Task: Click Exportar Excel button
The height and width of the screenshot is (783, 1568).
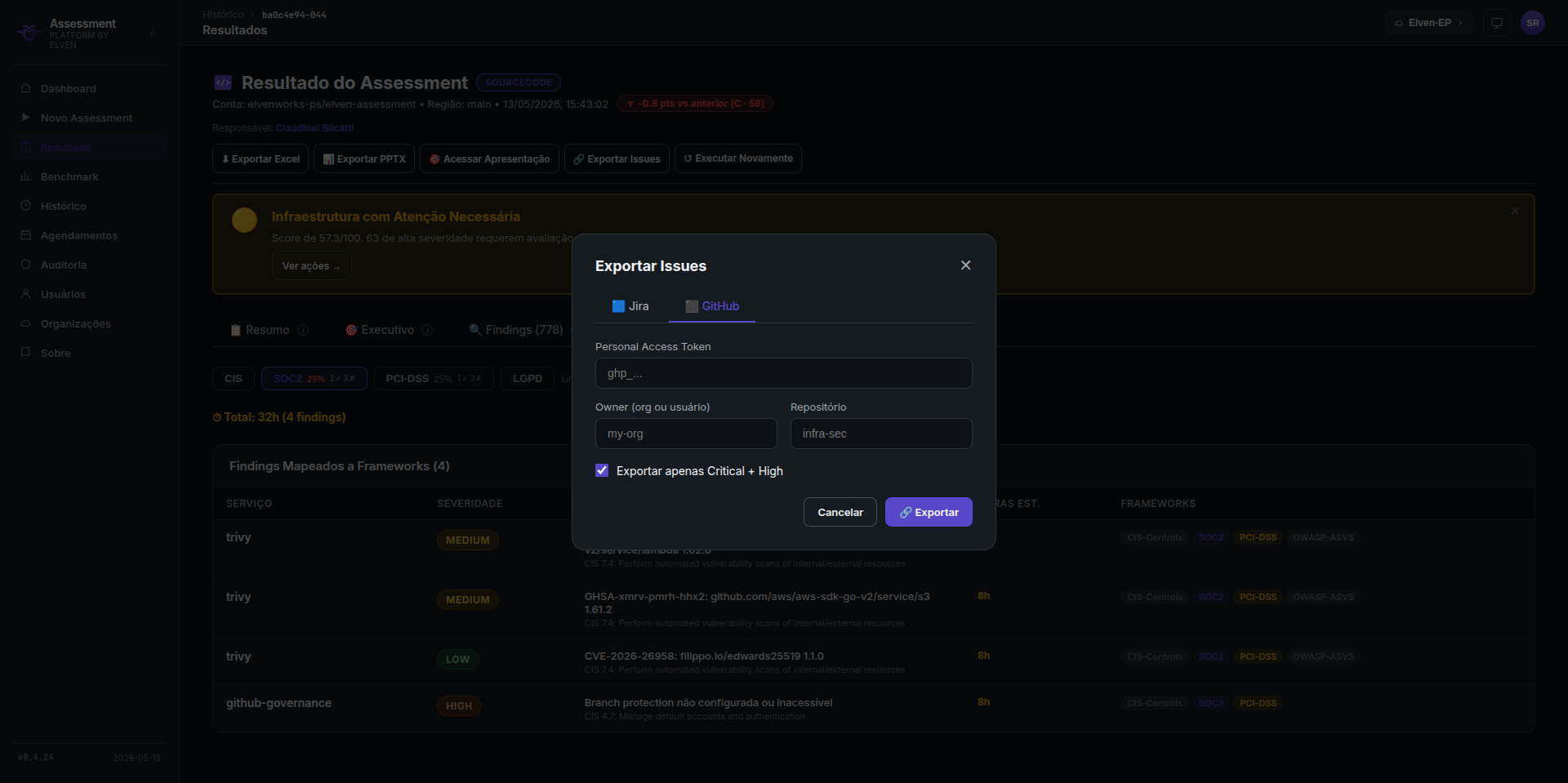Action: tap(261, 158)
